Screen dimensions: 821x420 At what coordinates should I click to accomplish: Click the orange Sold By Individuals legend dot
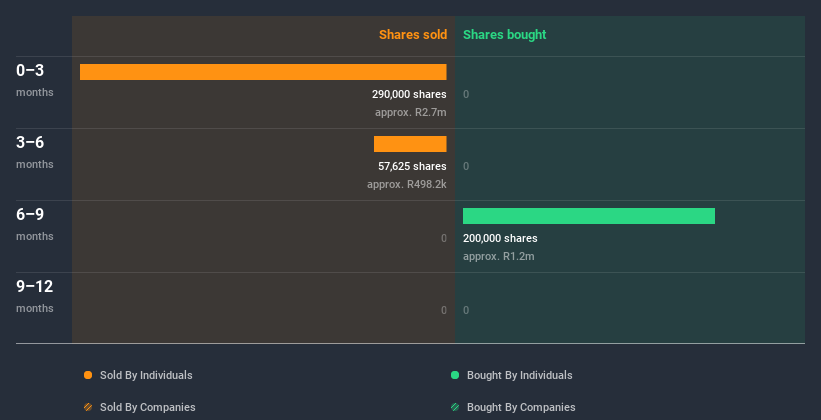tap(88, 375)
